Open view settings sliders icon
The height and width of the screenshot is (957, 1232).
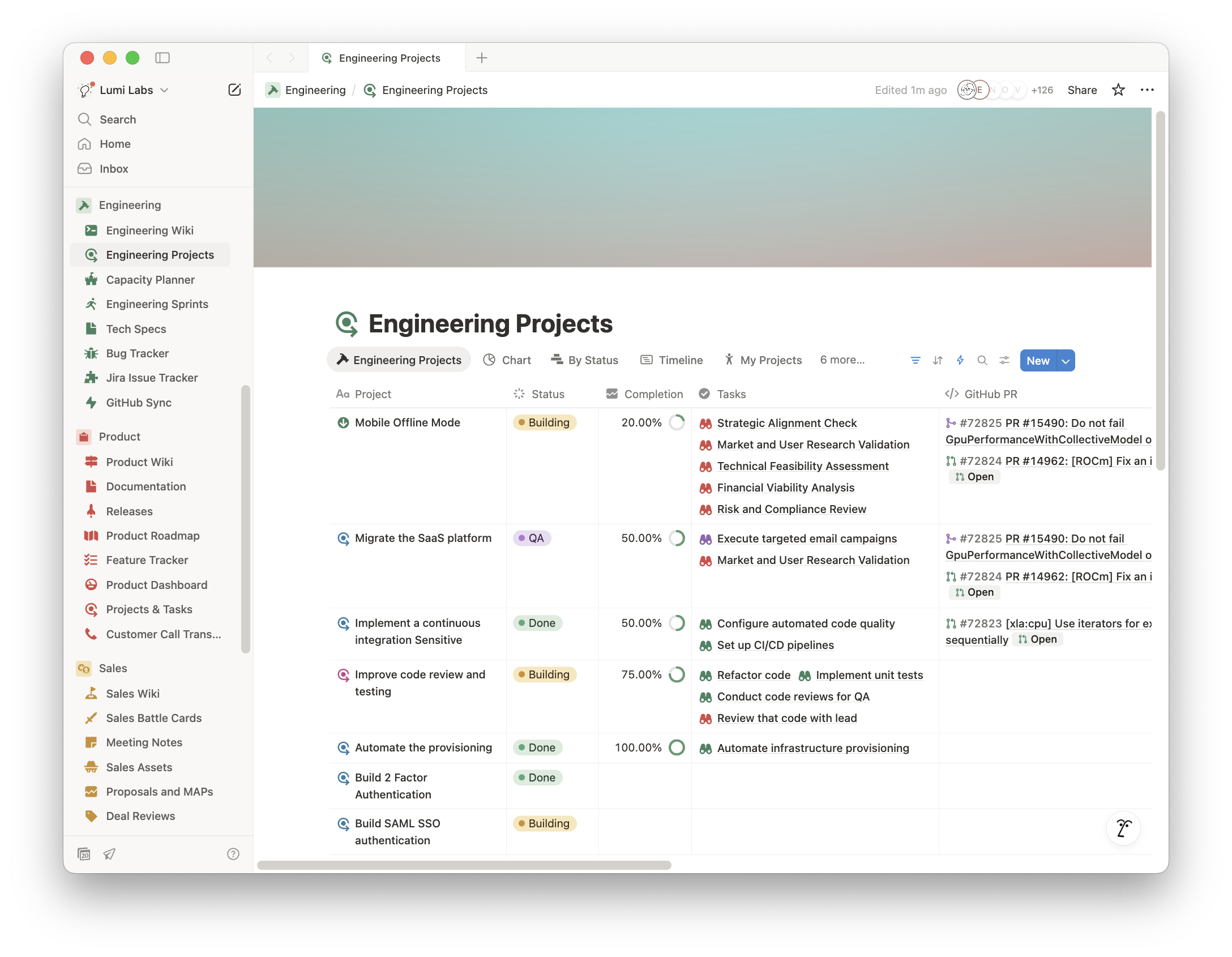[1004, 360]
